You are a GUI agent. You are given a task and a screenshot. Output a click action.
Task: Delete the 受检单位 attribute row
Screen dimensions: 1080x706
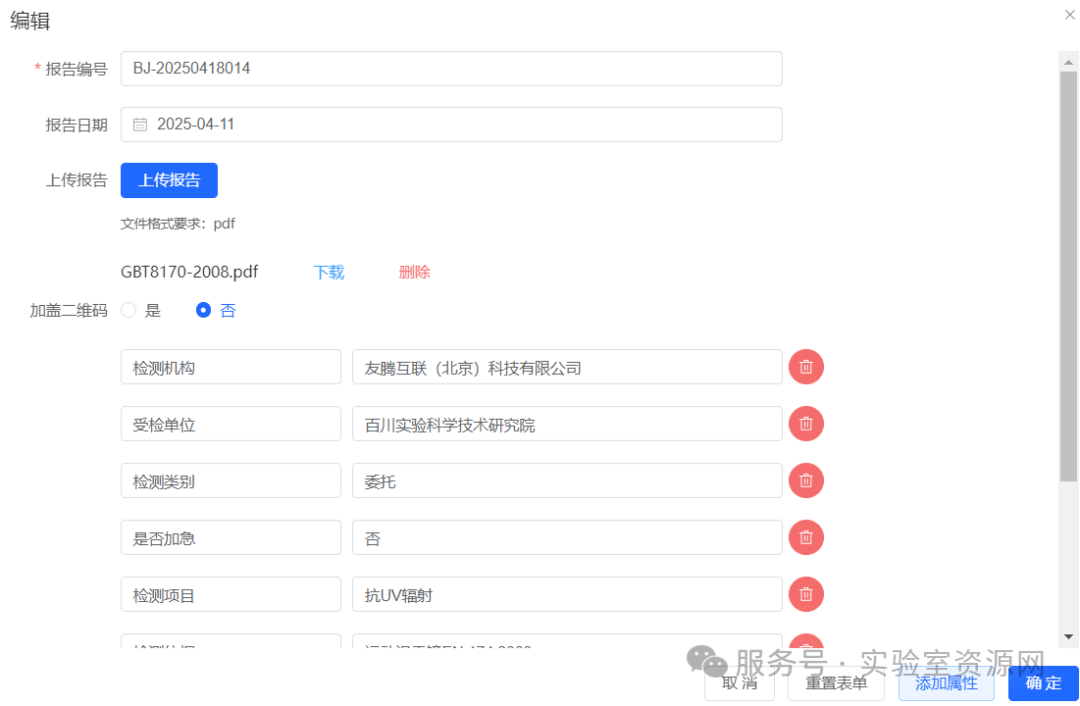[806, 424]
